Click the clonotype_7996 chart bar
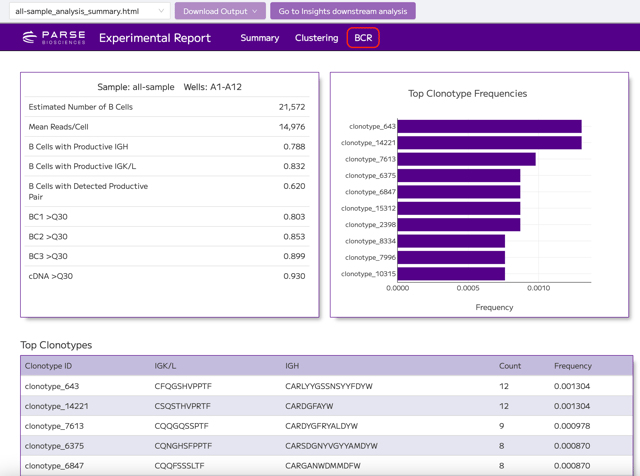 (x=451, y=258)
